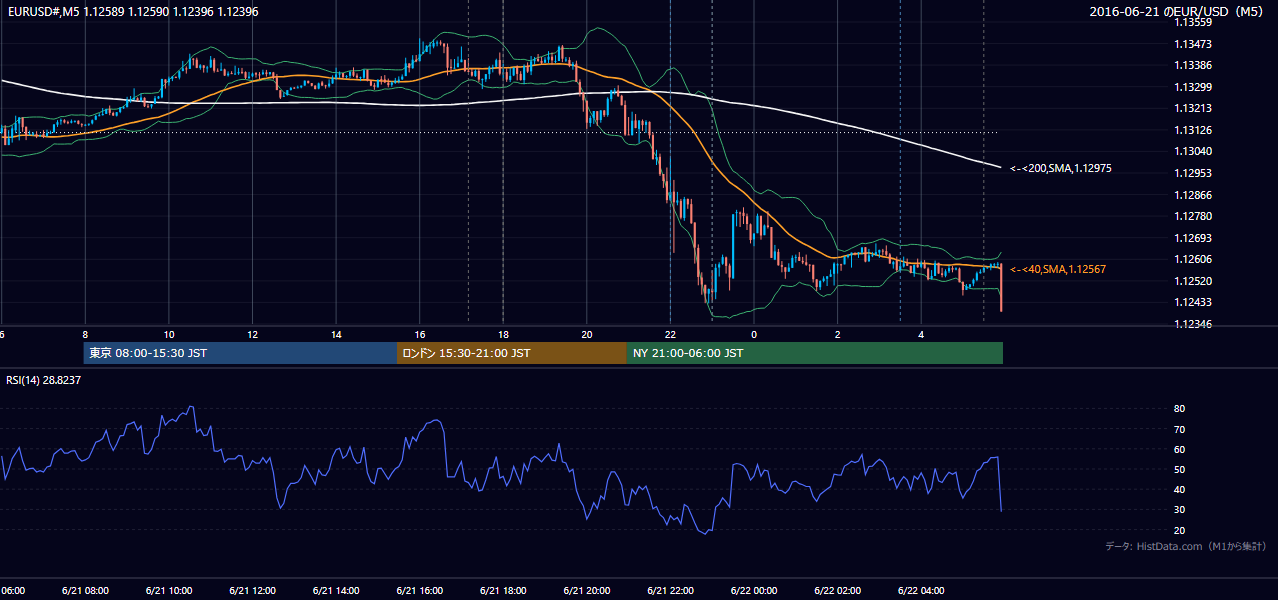Click the 6/22 02:00 bottom time label

click(837, 590)
